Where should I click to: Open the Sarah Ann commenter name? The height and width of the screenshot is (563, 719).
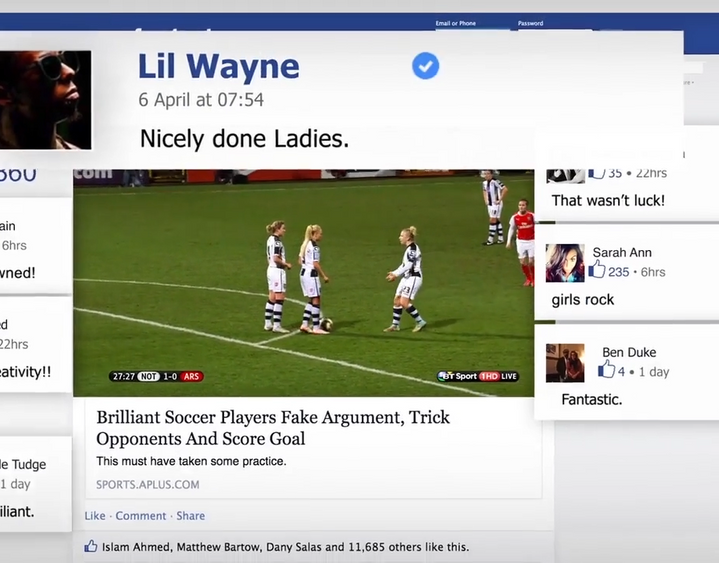point(622,253)
